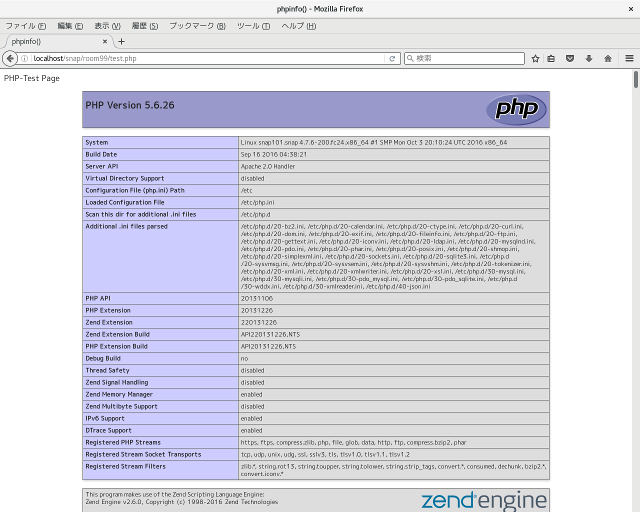This screenshot has height=512, width=640.
Task: Click the Zend Extension value 220131226
Action: coord(258,323)
